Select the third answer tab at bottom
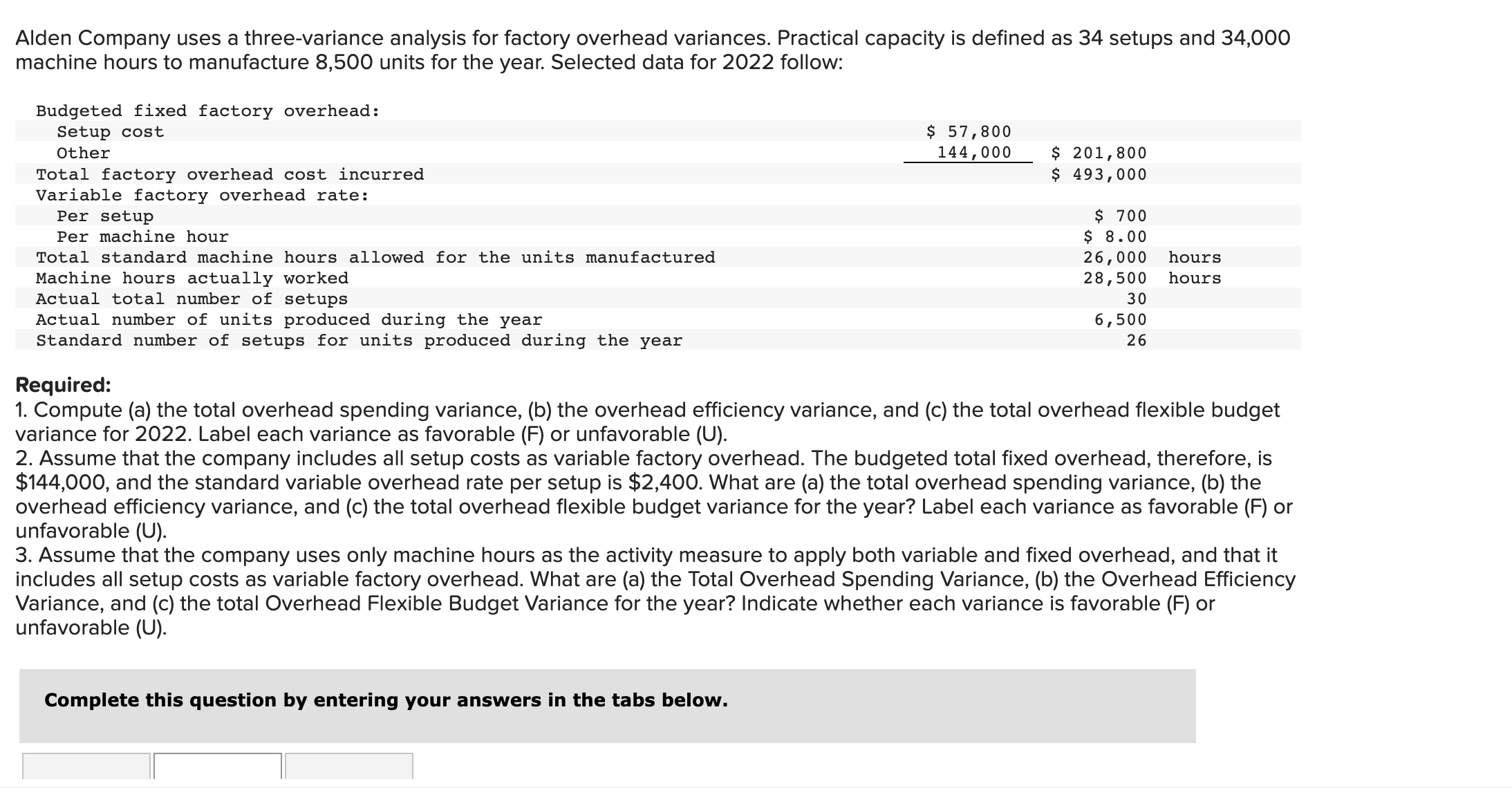This screenshot has height=788, width=1512. point(349,767)
